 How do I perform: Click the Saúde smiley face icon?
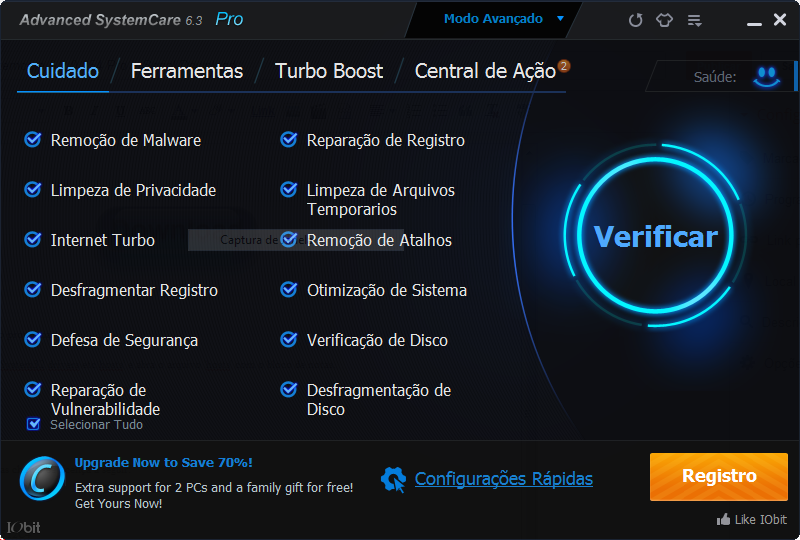[x=766, y=77]
